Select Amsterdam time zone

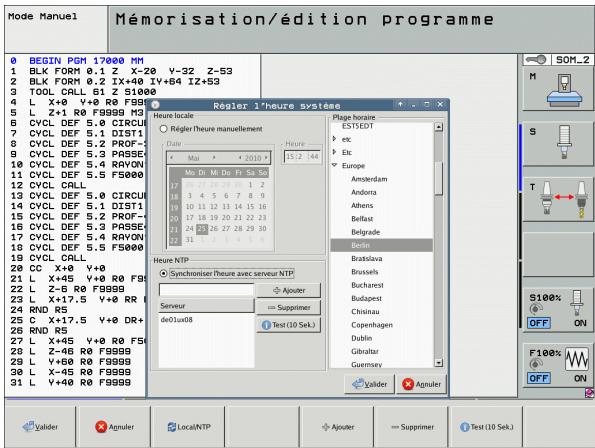[369, 179]
